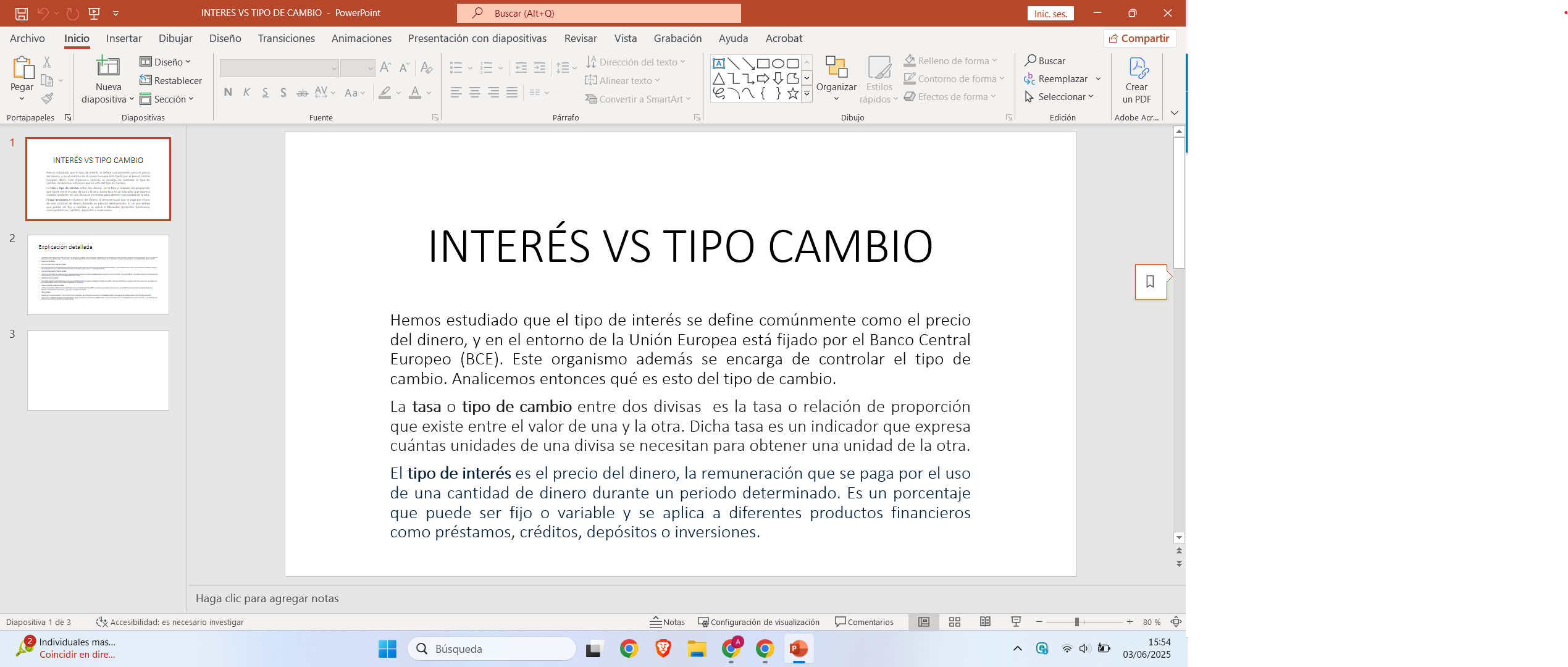Decrease list indent level
The image size is (1568, 667).
pos(521,67)
